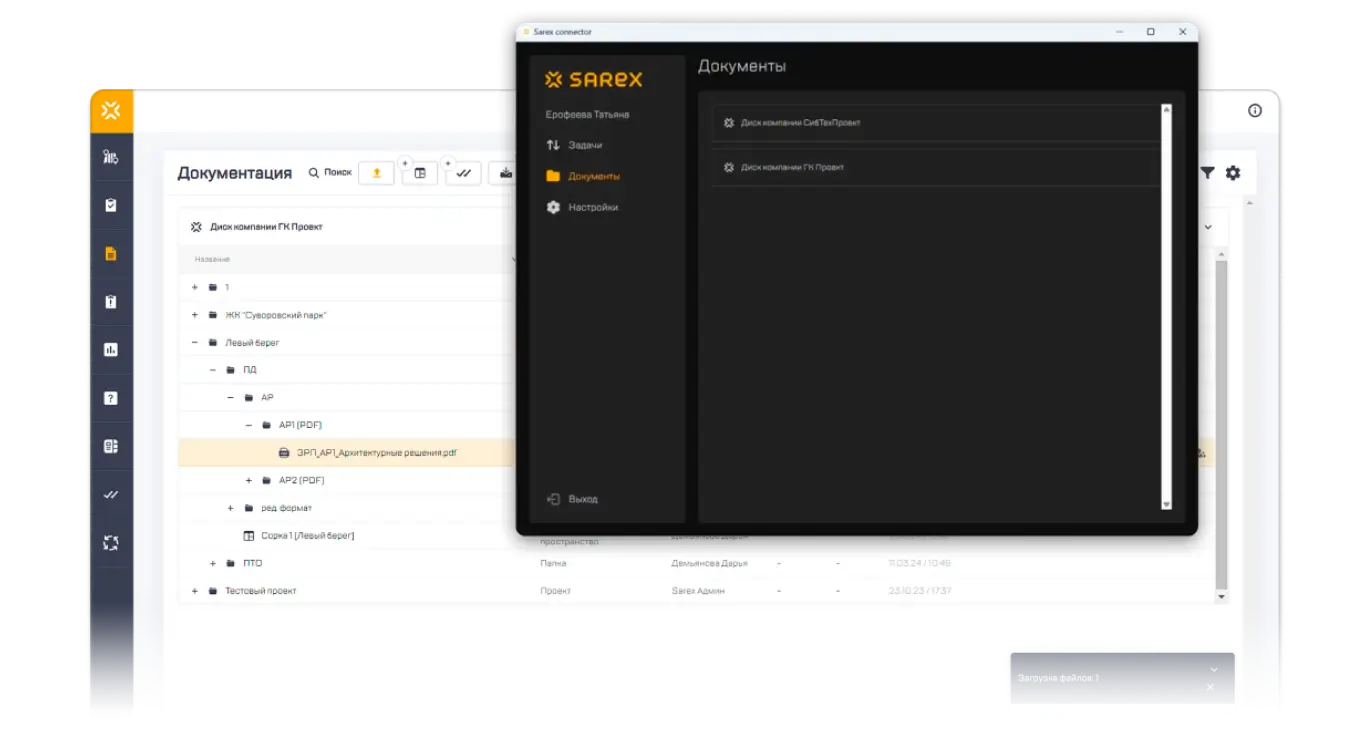This screenshot has height=756, width=1353.
Task: Click the info icon in top right corner
Action: pos(1254,111)
